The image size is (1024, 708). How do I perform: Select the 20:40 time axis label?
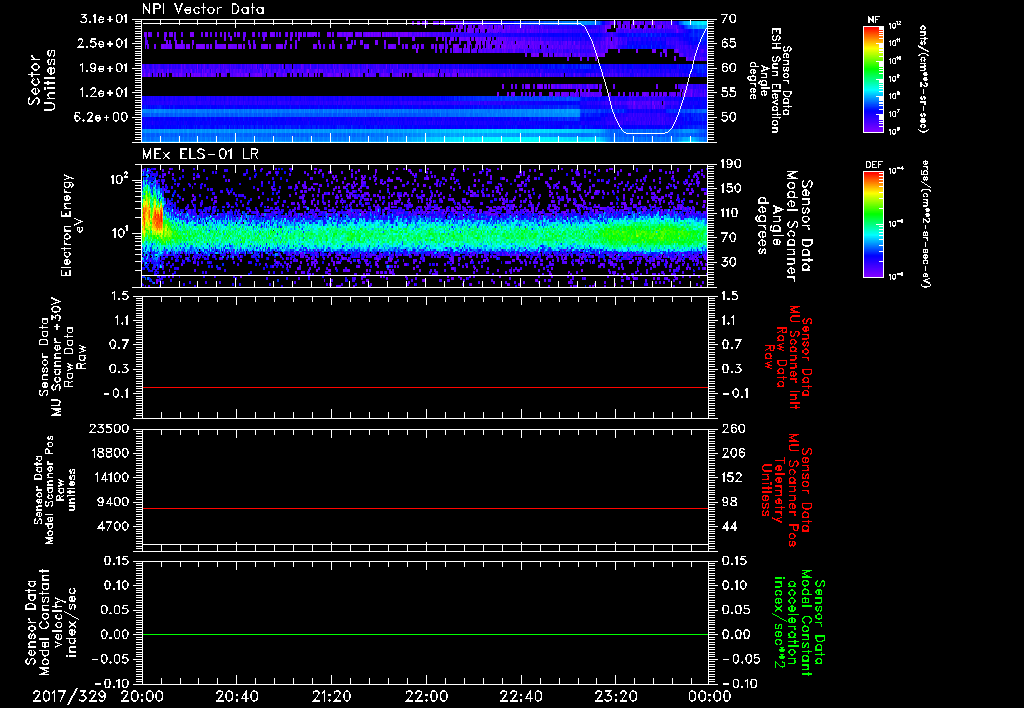tap(237, 695)
